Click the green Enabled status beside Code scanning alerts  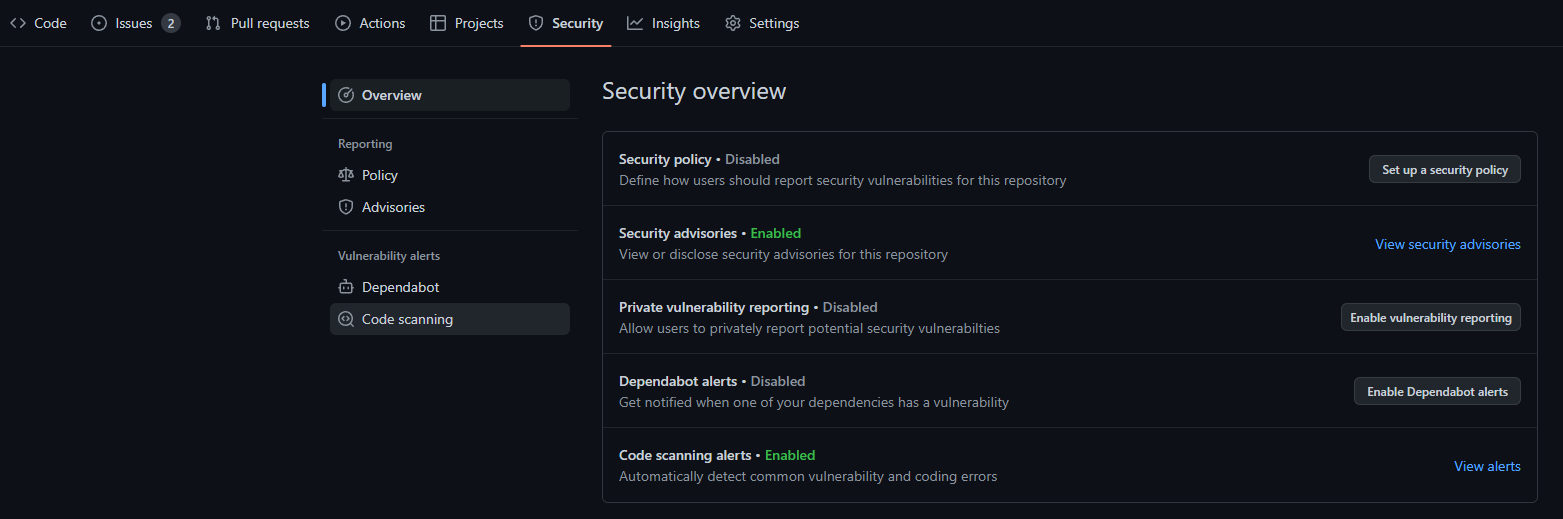(x=790, y=455)
